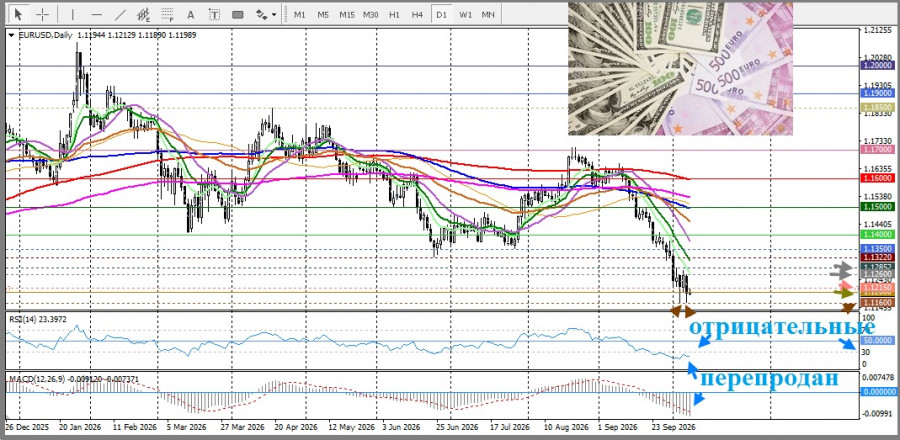The width and height of the screenshot is (900, 440).
Task: Click the 27 Mar 2026 date label
Action: tap(240, 428)
